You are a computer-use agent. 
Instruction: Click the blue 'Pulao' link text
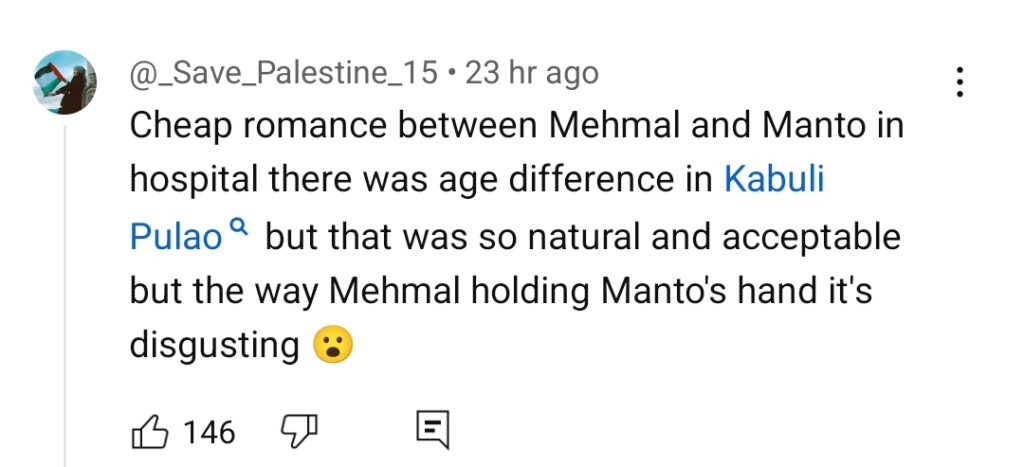point(175,237)
